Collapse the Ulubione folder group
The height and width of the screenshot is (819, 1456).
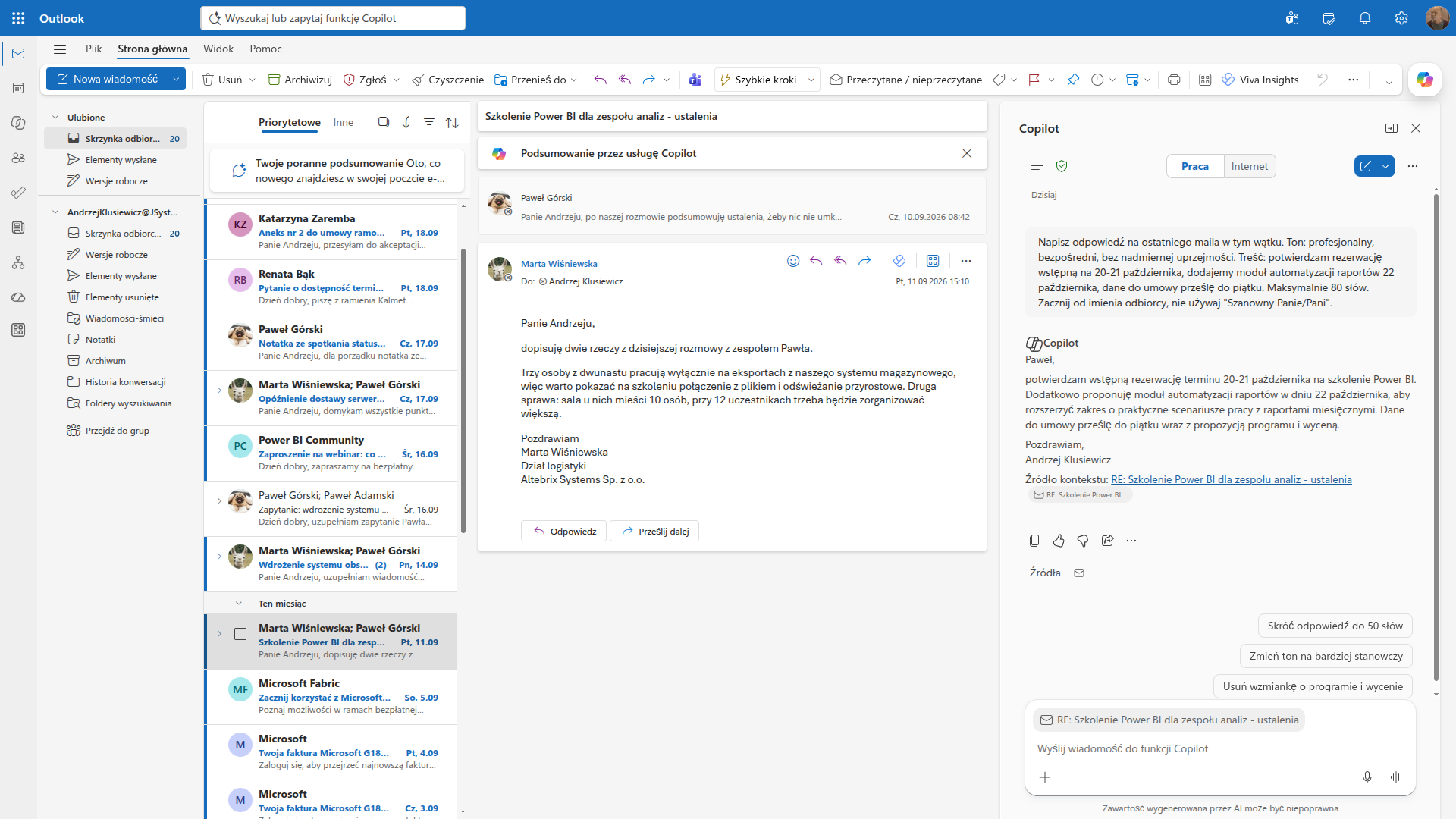pos(55,118)
